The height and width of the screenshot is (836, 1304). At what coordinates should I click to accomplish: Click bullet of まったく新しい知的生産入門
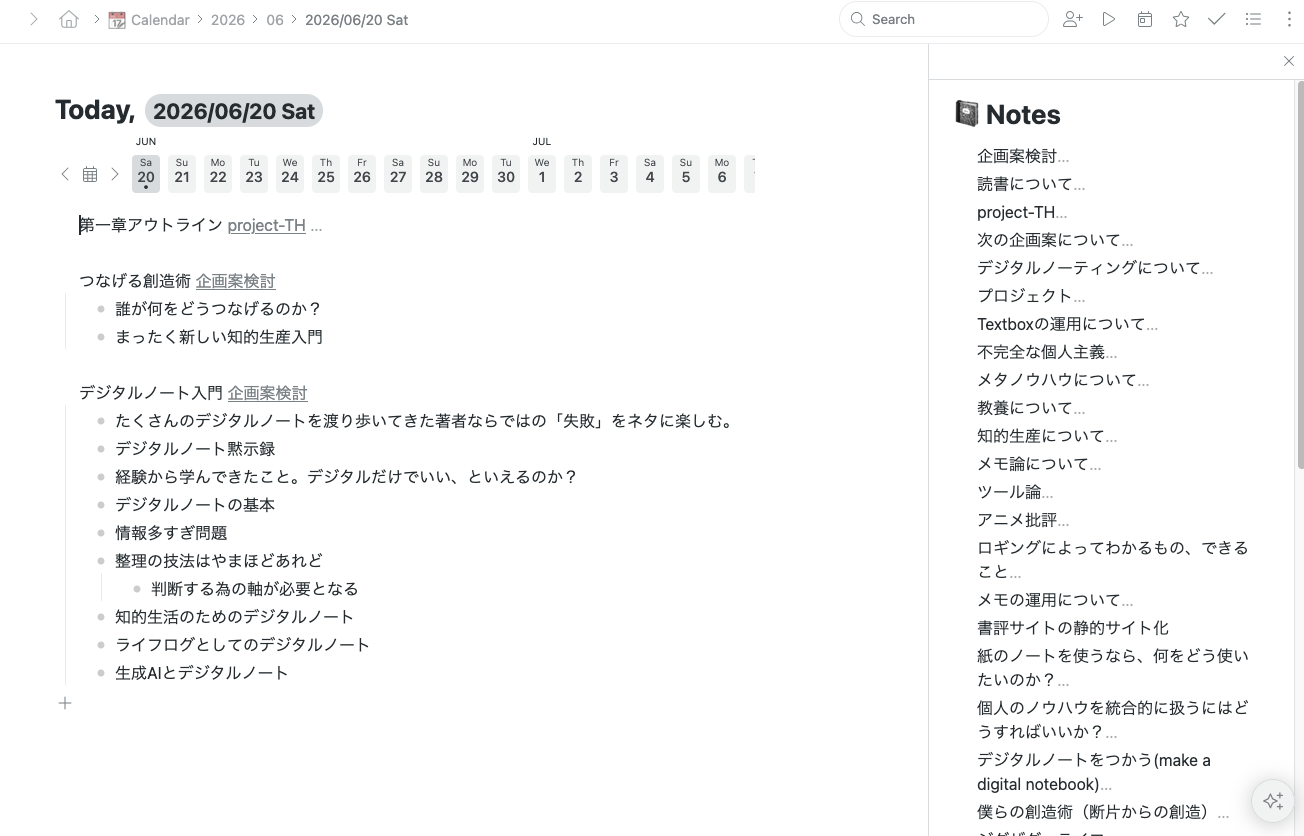pos(101,337)
